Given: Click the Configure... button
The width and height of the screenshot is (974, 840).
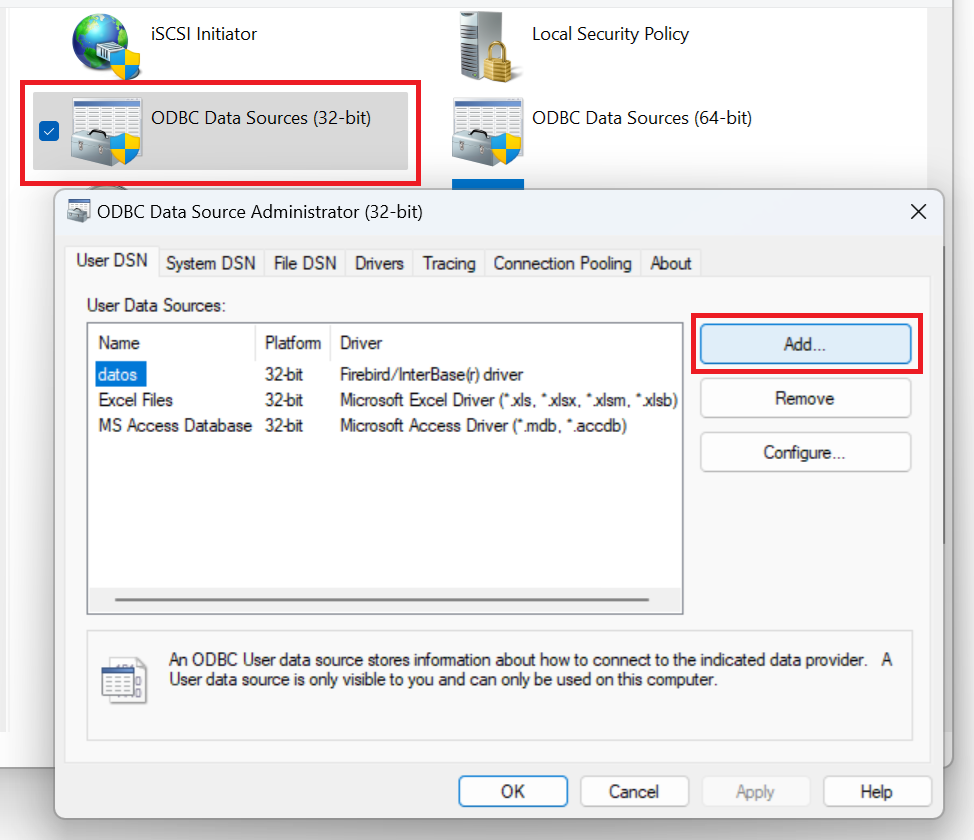Looking at the screenshot, I should (x=805, y=452).
